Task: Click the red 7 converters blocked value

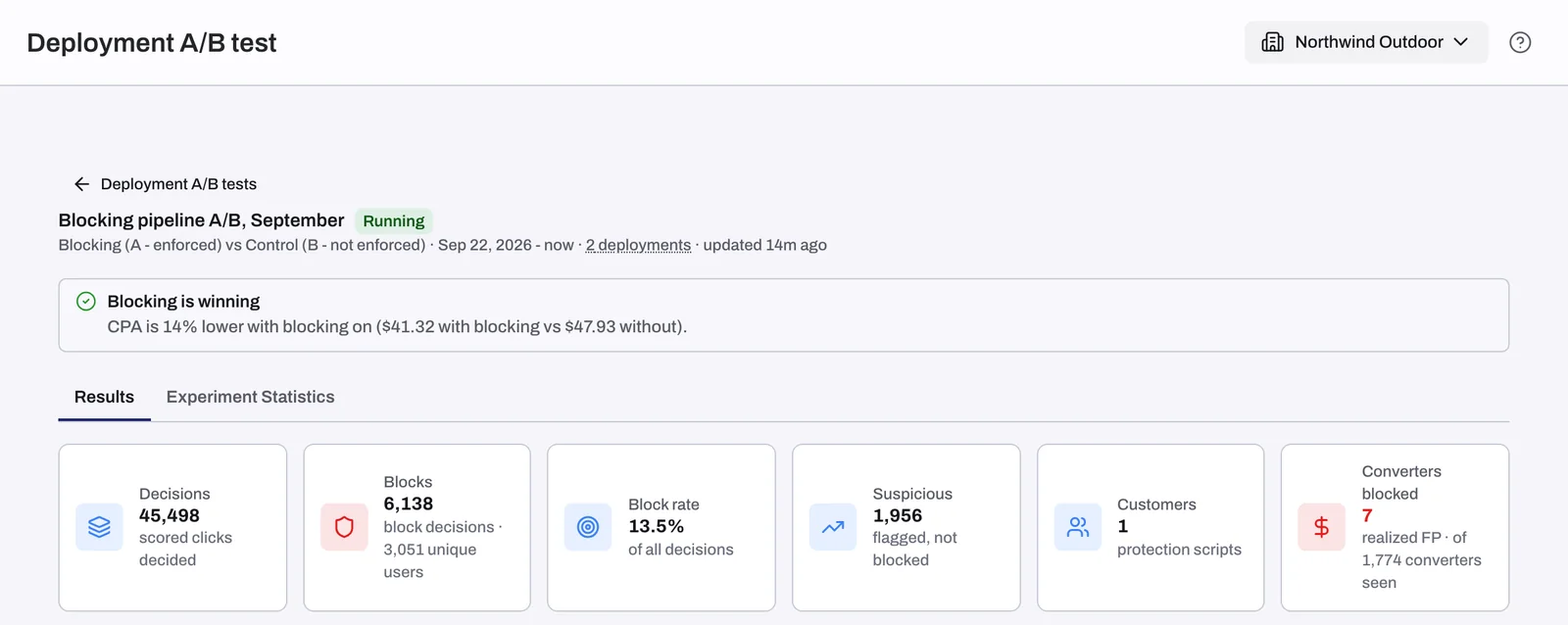Action: tap(1367, 516)
